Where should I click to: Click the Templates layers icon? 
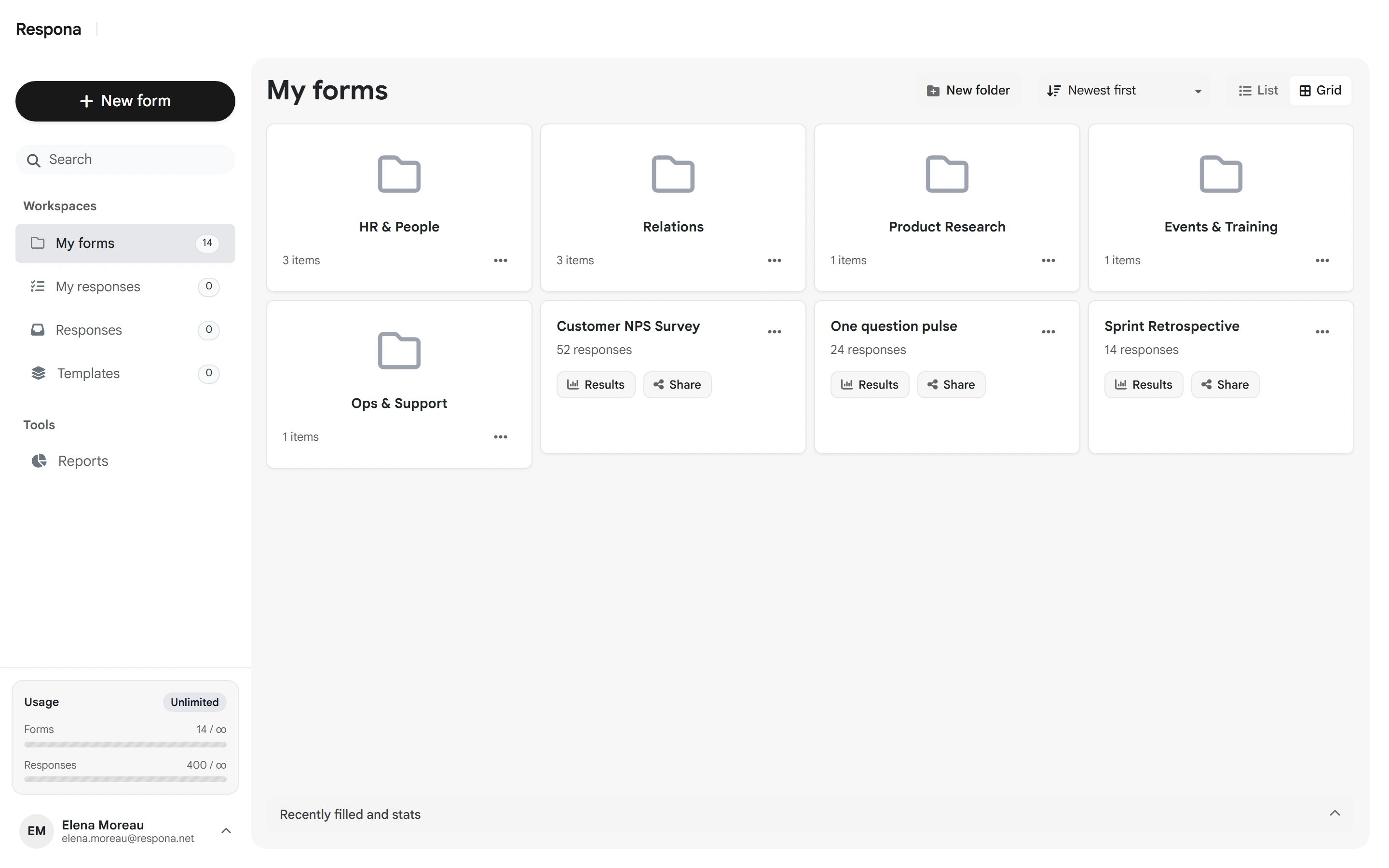pyautogui.click(x=39, y=373)
